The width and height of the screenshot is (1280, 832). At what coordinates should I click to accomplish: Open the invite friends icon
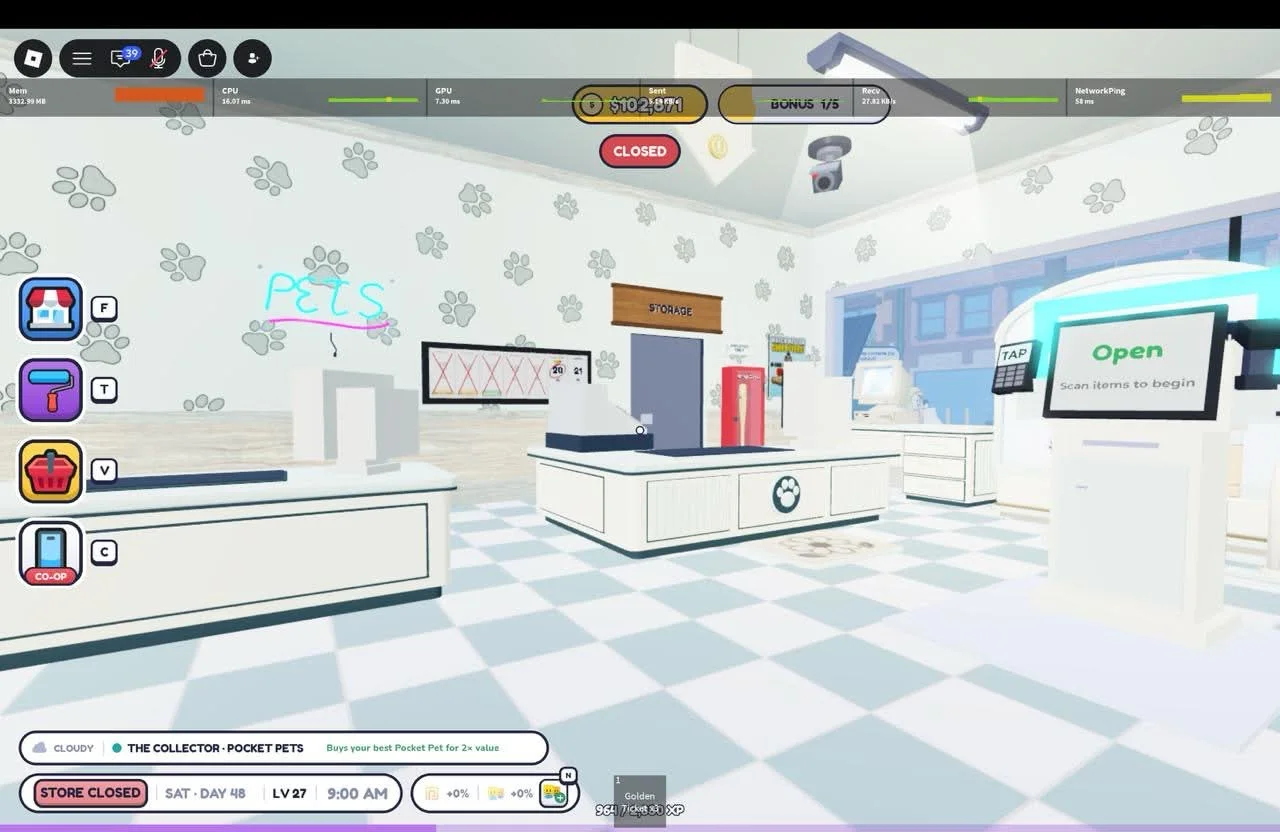tap(253, 59)
